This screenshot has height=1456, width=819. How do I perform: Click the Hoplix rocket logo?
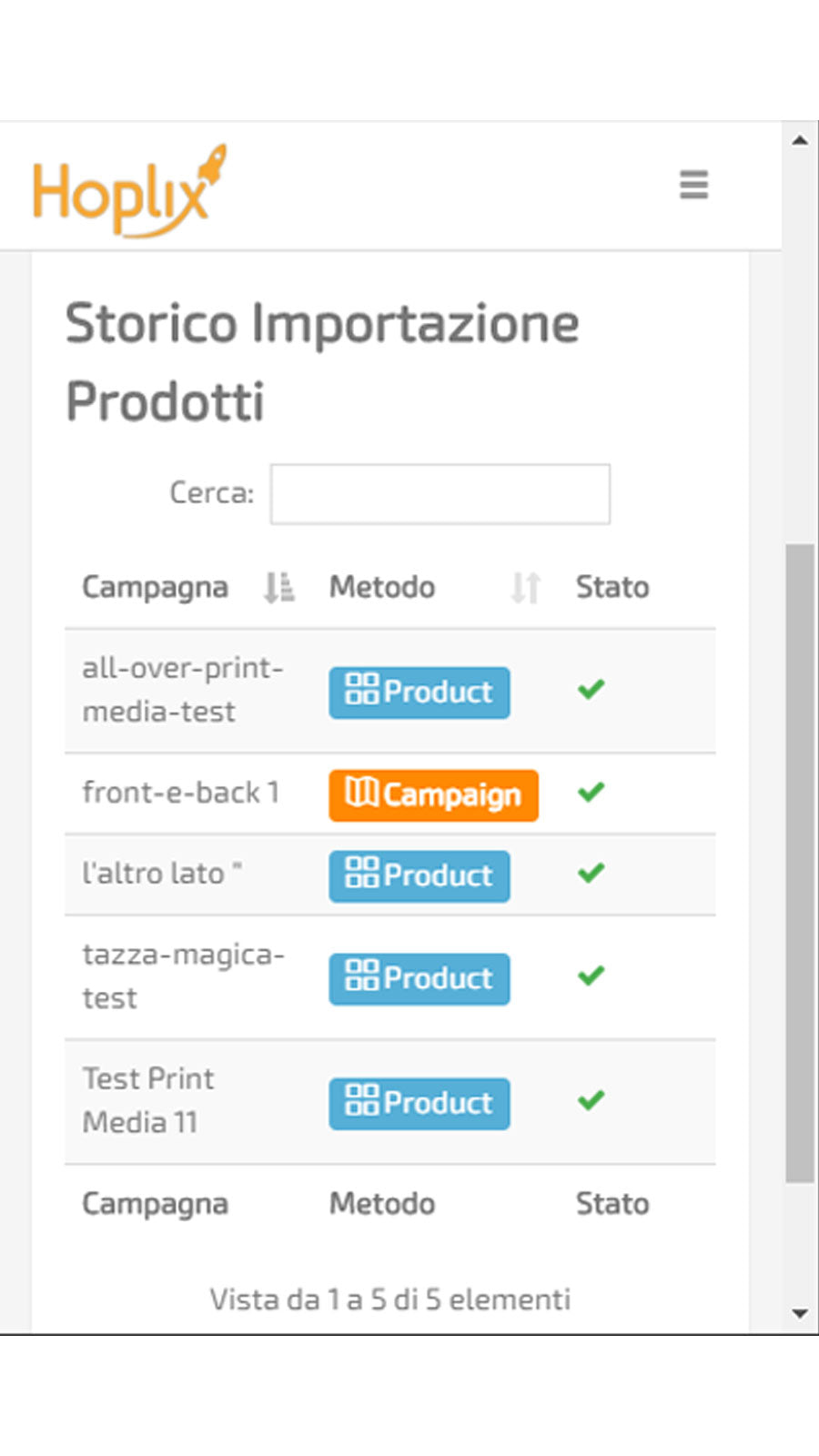[x=128, y=191]
